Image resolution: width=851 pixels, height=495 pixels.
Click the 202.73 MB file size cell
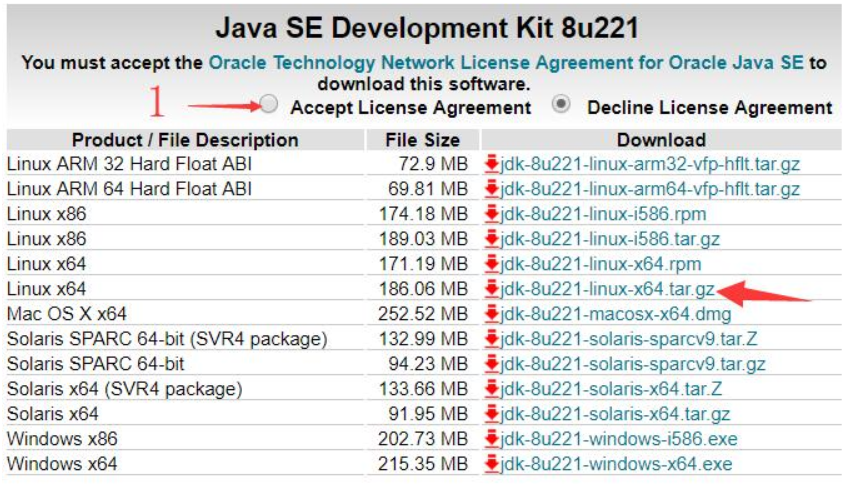423,439
